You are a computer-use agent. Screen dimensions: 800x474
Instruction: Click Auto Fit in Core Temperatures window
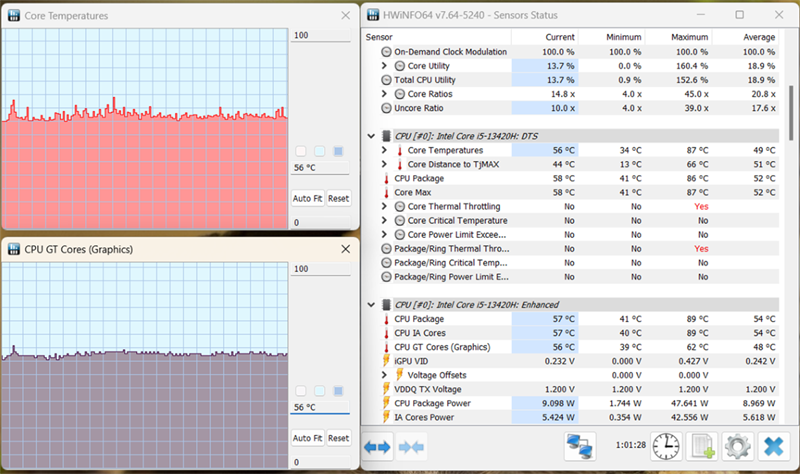[308, 198]
